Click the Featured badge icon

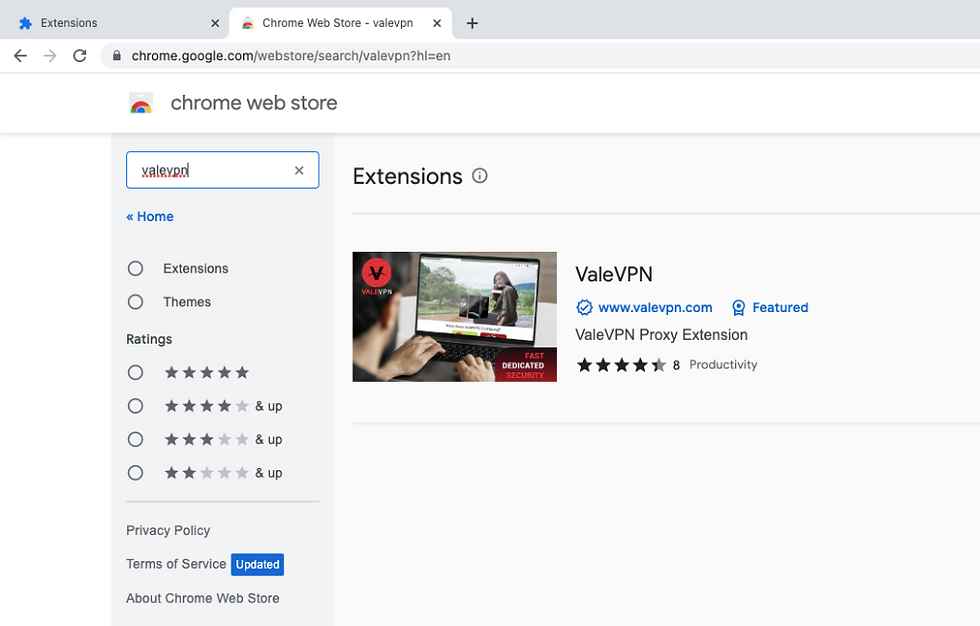pos(738,307)
